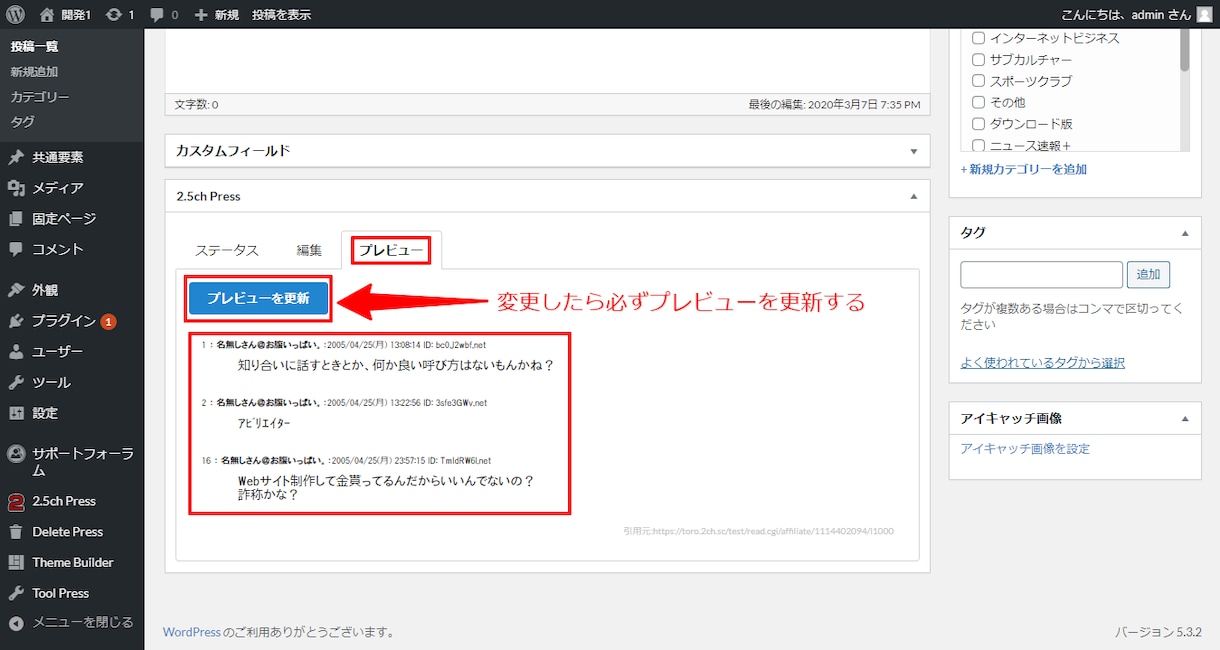Open ユーザー user icon in sidebar
The image size is (1220, 650).
[16, 352]
